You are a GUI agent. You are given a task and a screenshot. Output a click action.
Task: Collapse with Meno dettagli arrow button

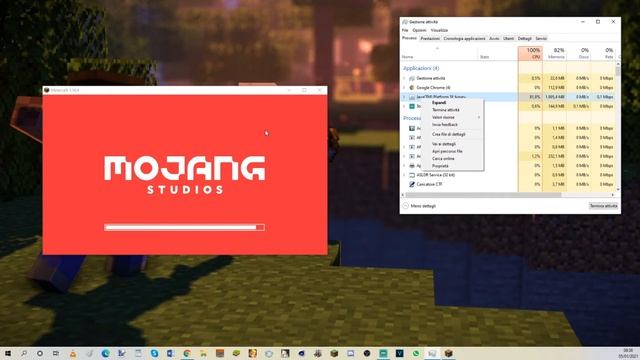pos(405,206)
